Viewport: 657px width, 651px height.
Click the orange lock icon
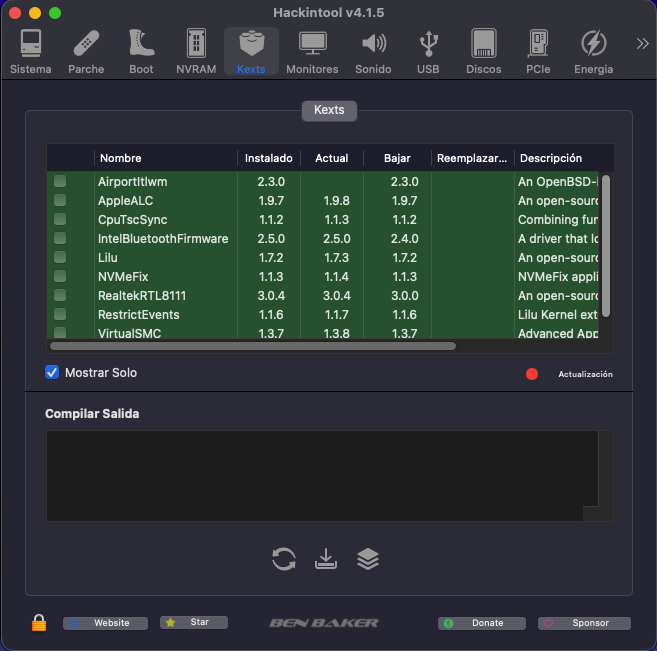39,623
